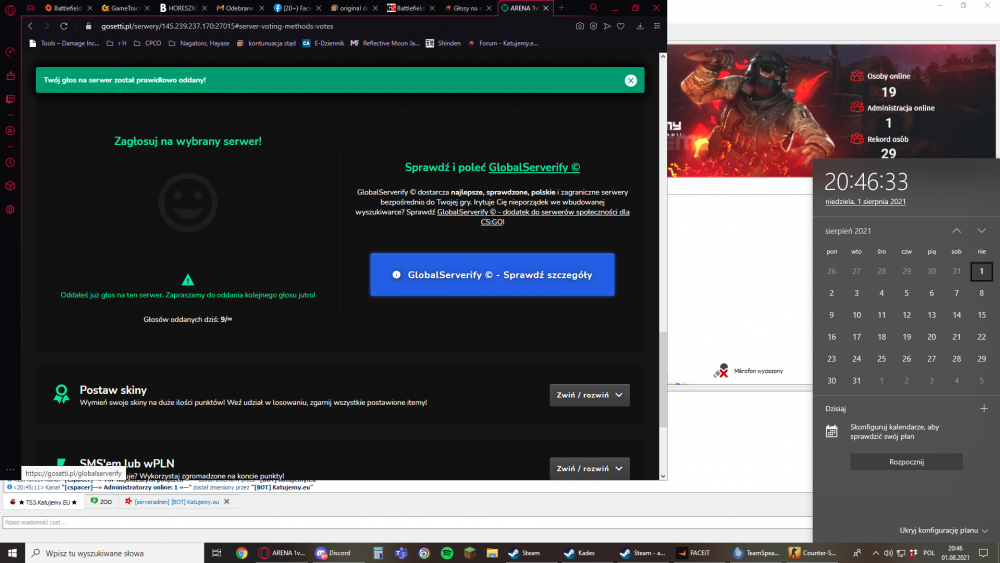Open the FACEIT taskbar app
Screen dimensions: 1000x563
(694, 553)
